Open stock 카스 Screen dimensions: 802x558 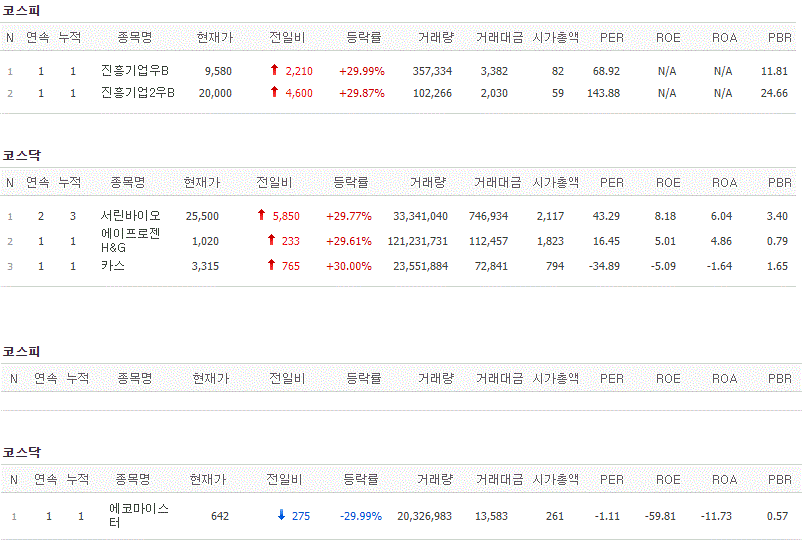coord(113,266)
